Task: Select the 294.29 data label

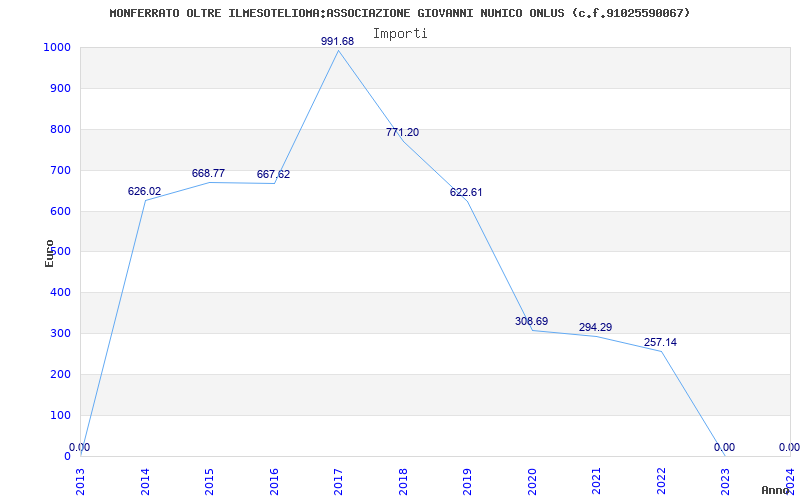Action: [x=595, y=327]
